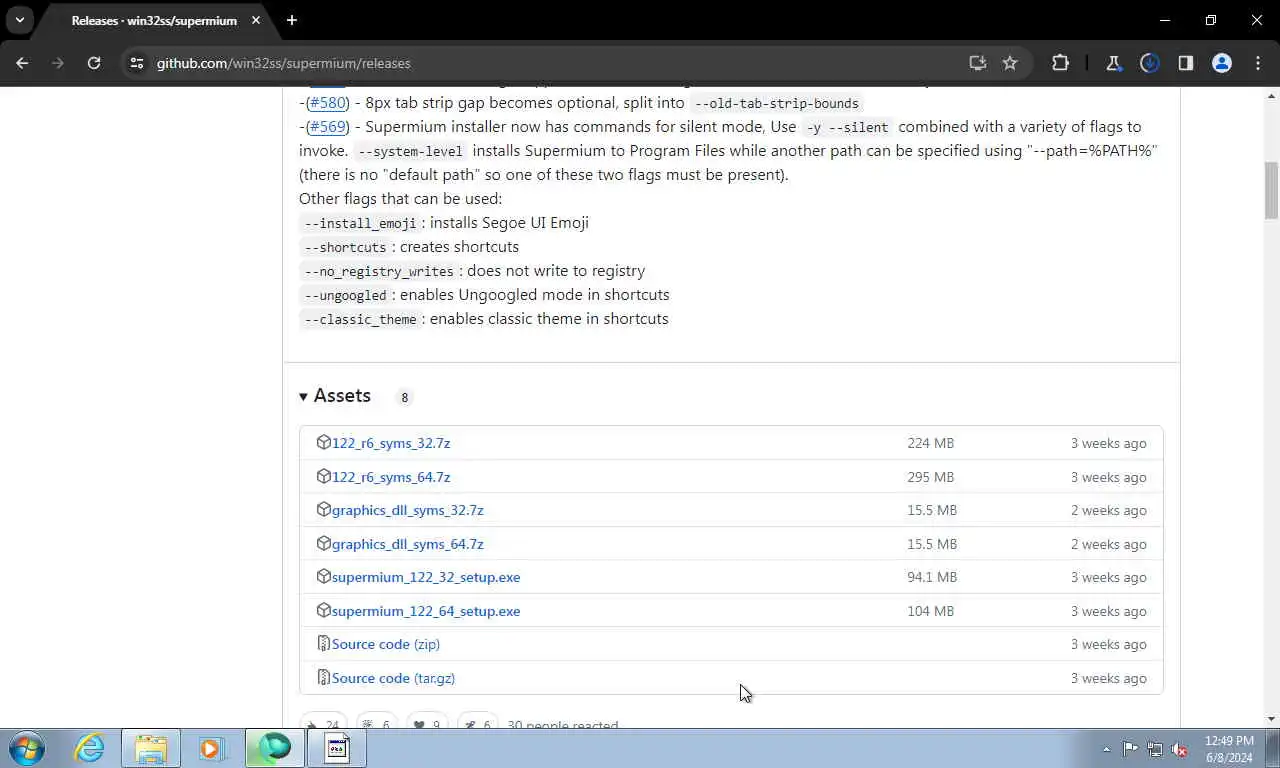The width and height of the screenshot is (1280, 768).
Task: Open the Chrome Labs flask icon
Action: (x=1113, y=63)
